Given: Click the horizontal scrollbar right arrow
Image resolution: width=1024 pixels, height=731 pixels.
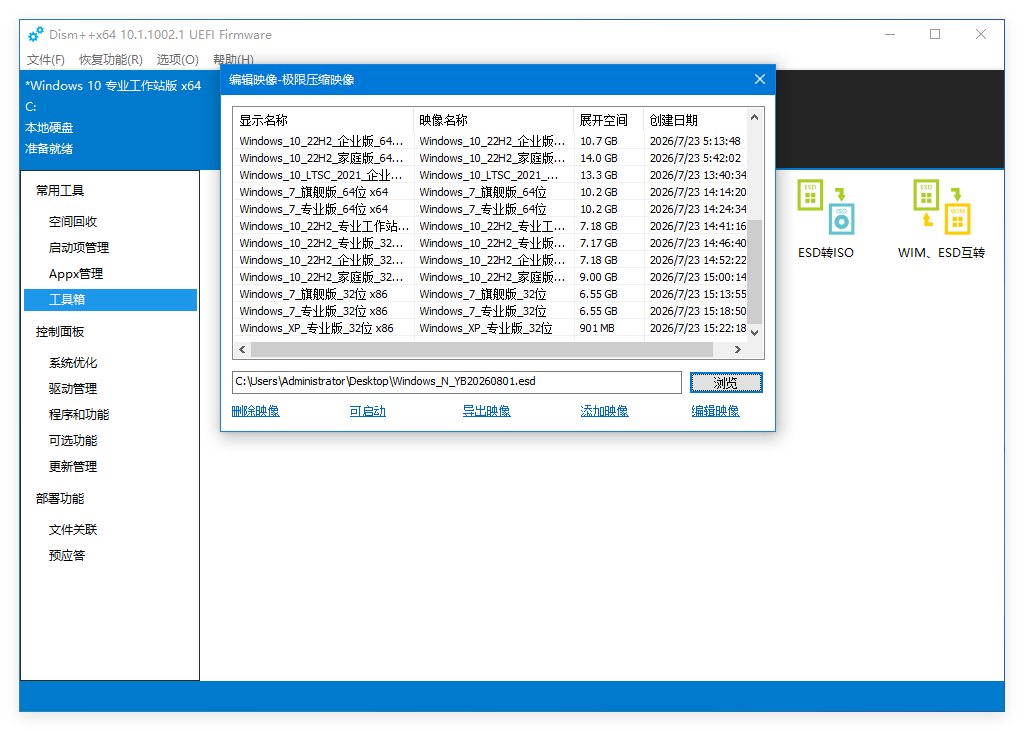Looking at the screenshot, I should tap(738, 349).
